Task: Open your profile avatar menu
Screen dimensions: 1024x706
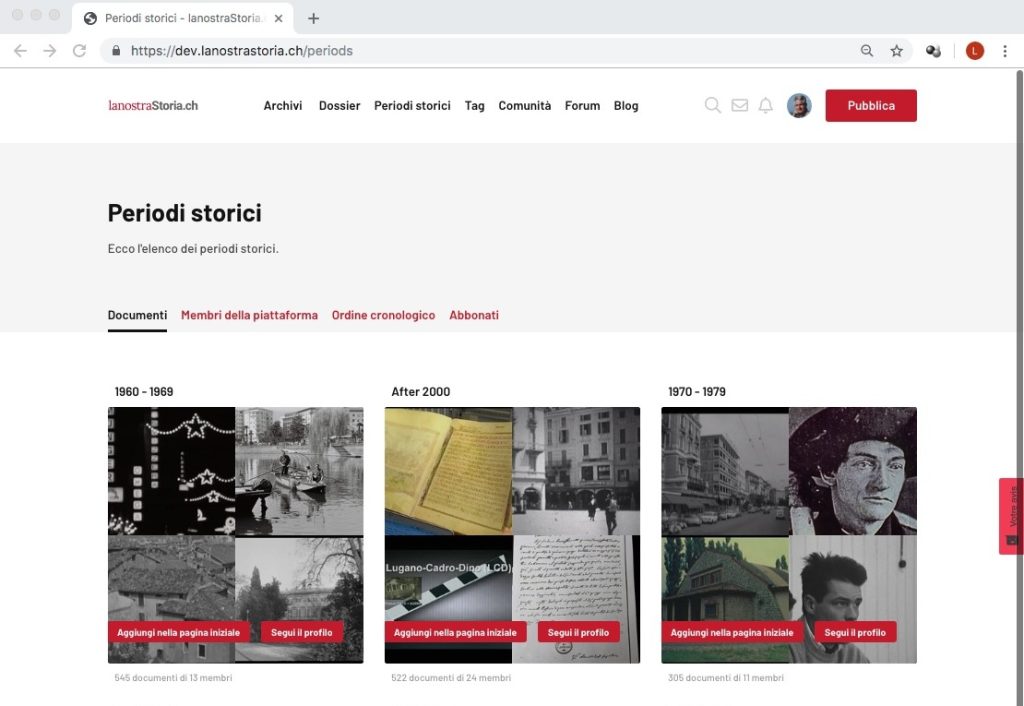Action: pyautogui.click(x=799, y=105)
